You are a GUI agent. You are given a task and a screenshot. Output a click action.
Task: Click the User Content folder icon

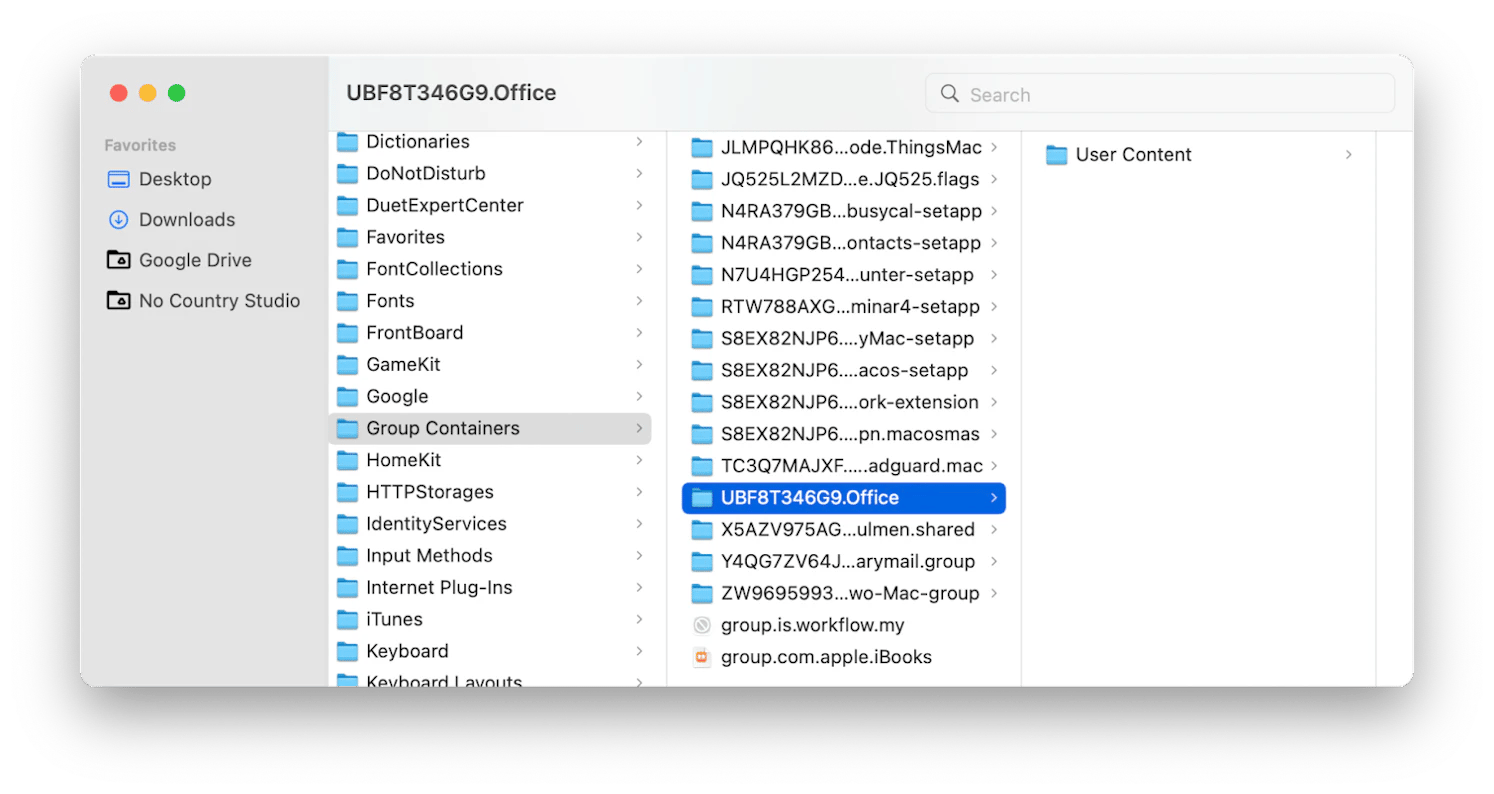[x=1056, y=155]
